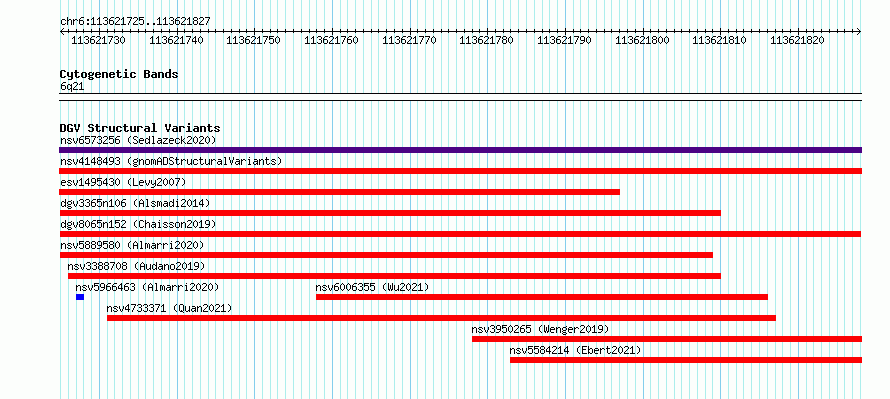Select the red nsv3950265 variant bar
Screen dimensions: 890x399
click(667, 339)
